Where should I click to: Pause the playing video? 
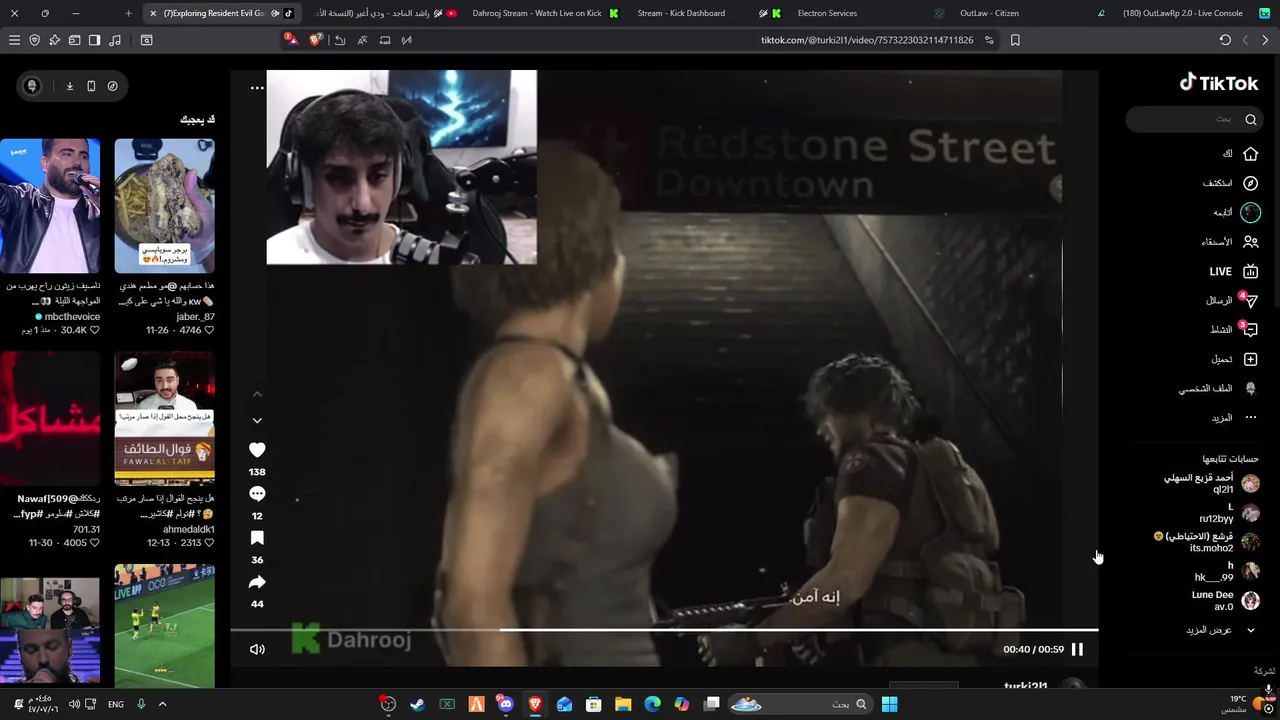[1077, 649]
